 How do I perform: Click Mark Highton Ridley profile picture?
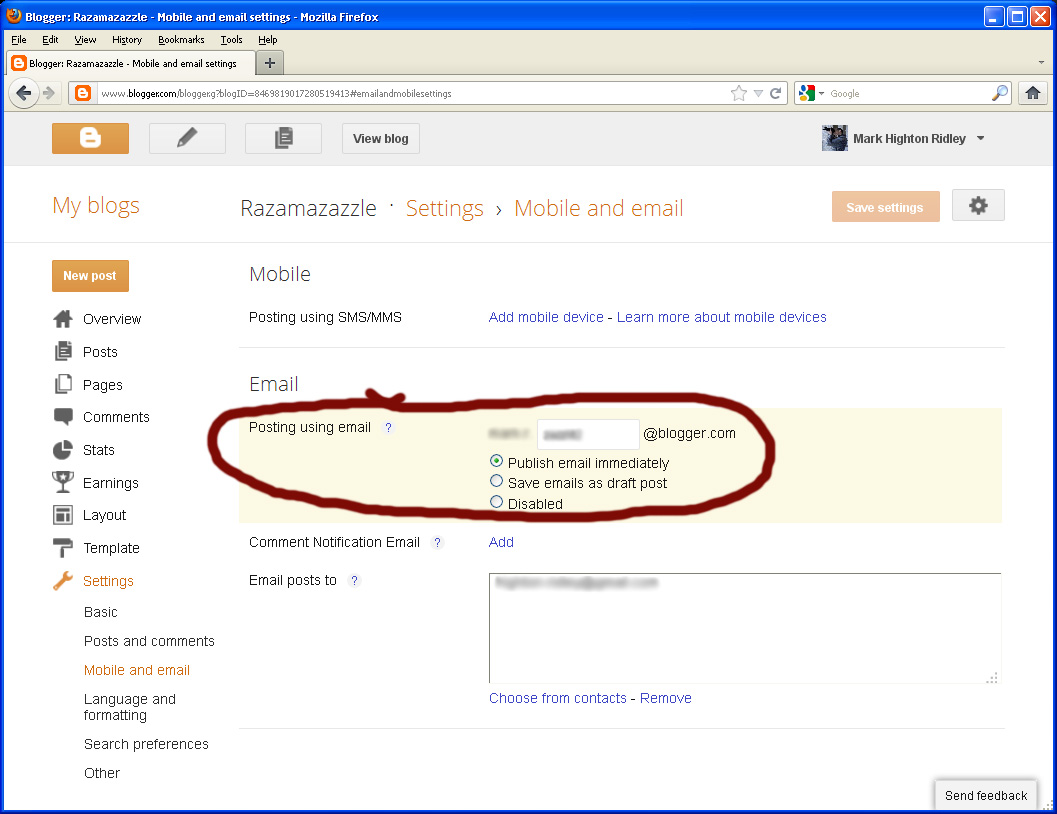835,138
